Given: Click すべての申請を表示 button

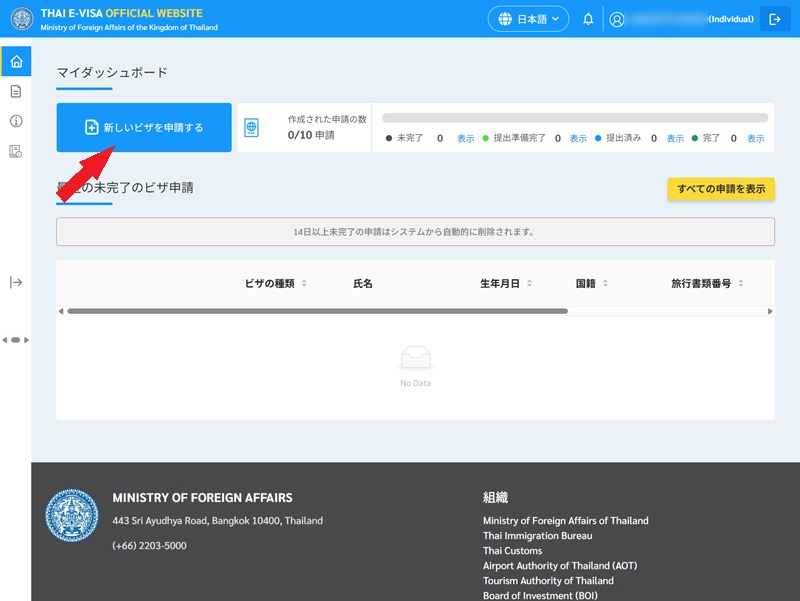Looking at the screenshot, I should pos(721,189).
